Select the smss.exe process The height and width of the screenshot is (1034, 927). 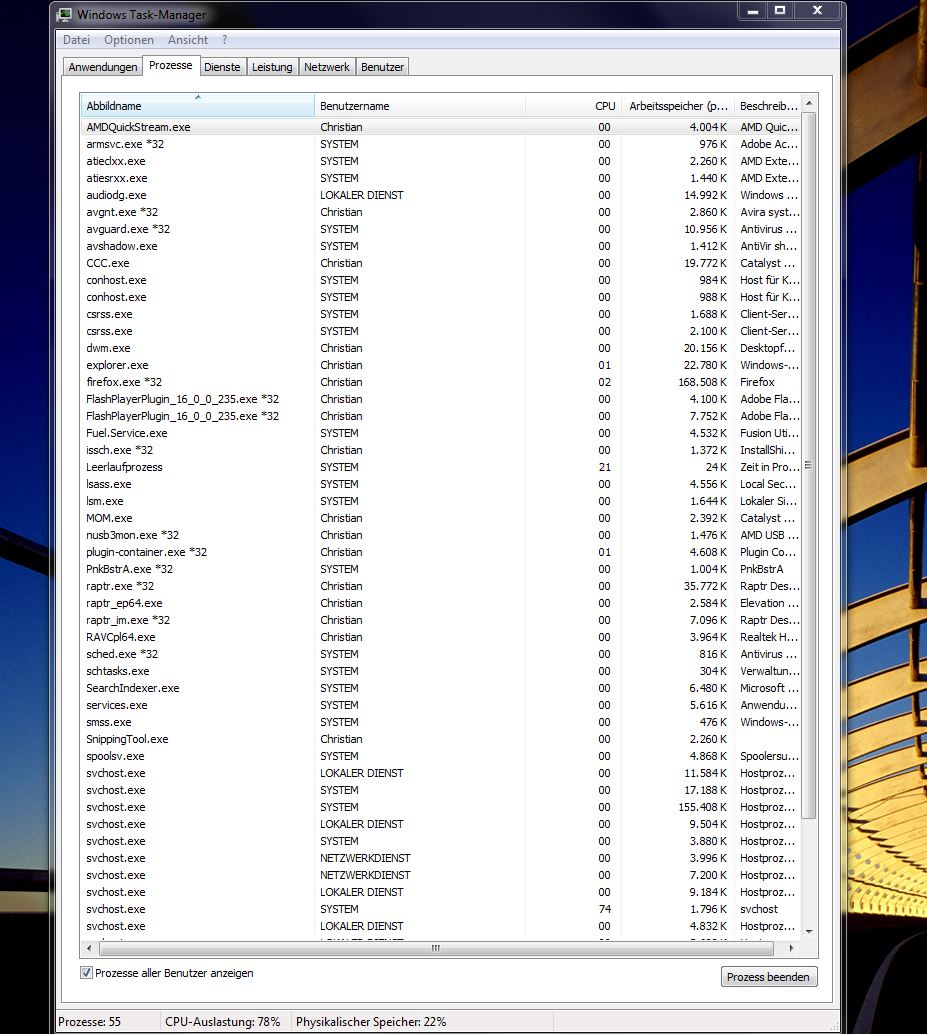pyautogui.click(x=441, y=722)
